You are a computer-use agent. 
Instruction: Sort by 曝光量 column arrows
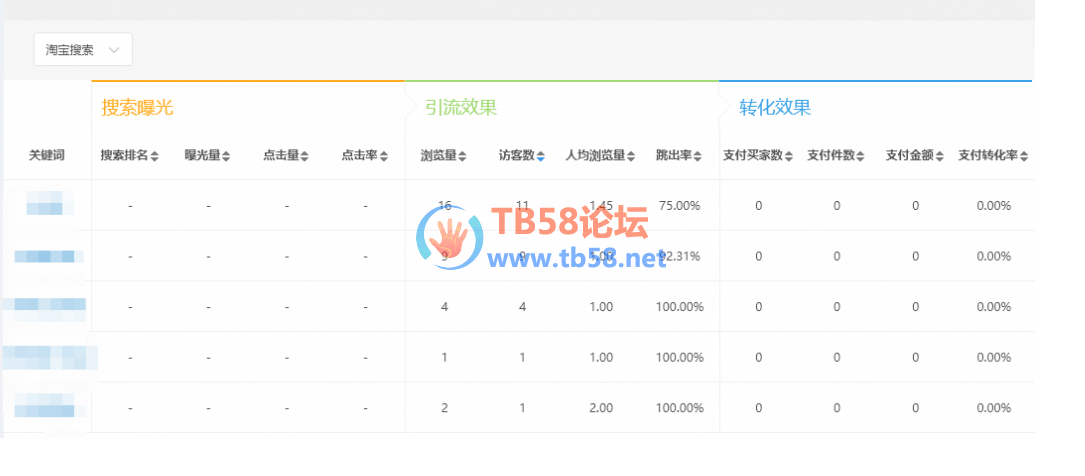[226, 156]
